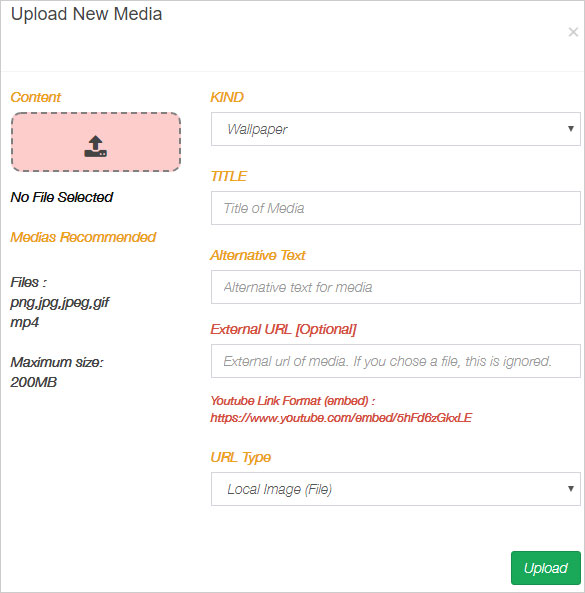Click the upload tray icon in Content

click(x=95, y=146)
